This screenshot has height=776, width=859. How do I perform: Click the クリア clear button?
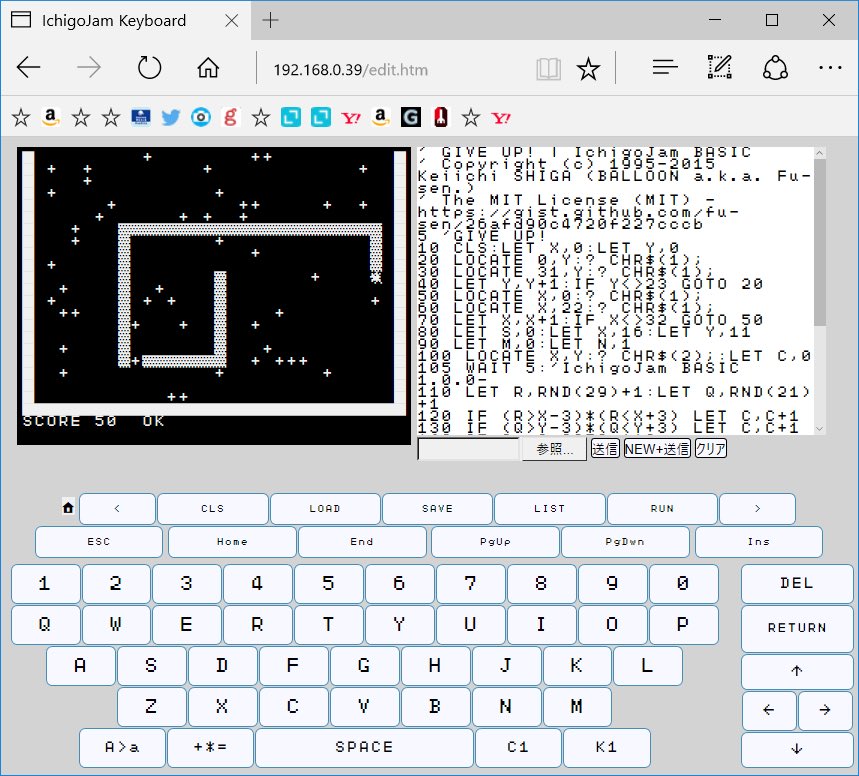711,449
